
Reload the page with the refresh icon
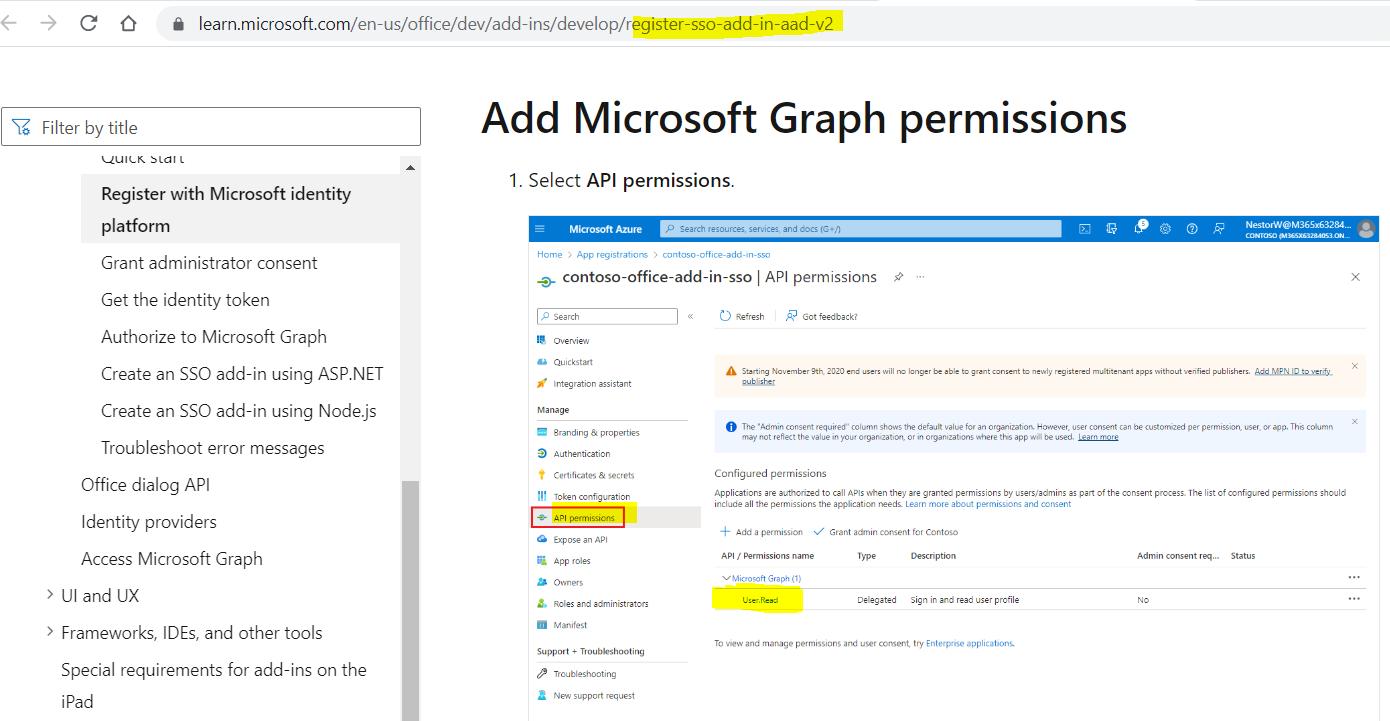pyautogui.click(x=88, y=23)
